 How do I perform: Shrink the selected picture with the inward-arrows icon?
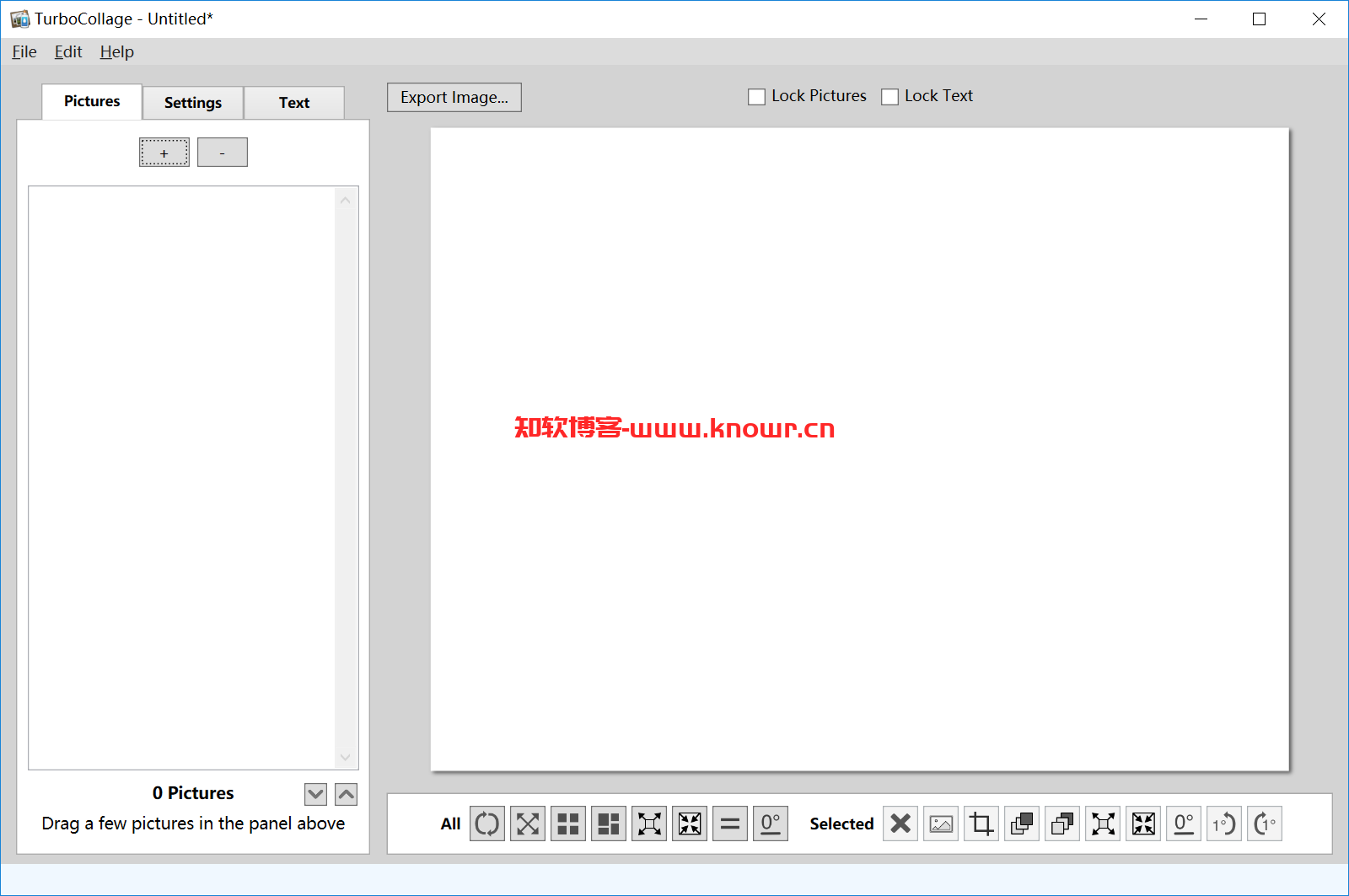coord(1143,824)
